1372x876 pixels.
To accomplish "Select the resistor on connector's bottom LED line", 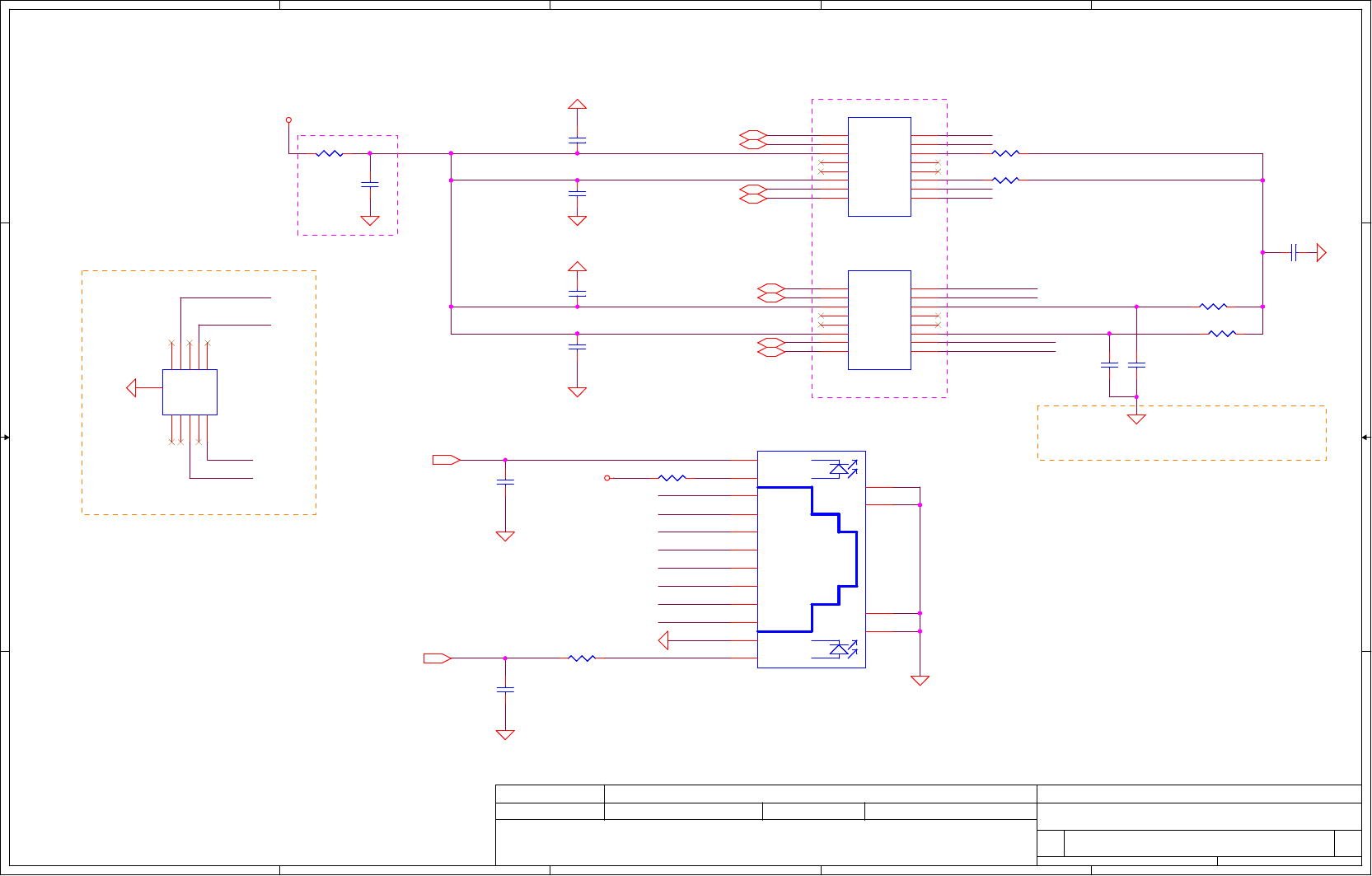I will pyautogui.click(x=582, y=658).
